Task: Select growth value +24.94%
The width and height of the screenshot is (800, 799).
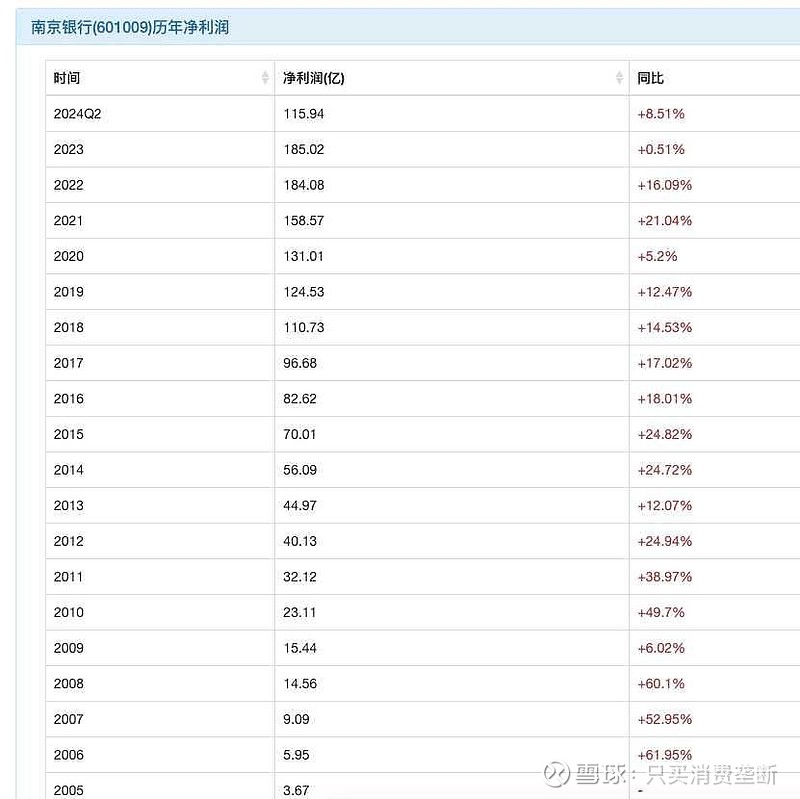Action: coord(664,541)
